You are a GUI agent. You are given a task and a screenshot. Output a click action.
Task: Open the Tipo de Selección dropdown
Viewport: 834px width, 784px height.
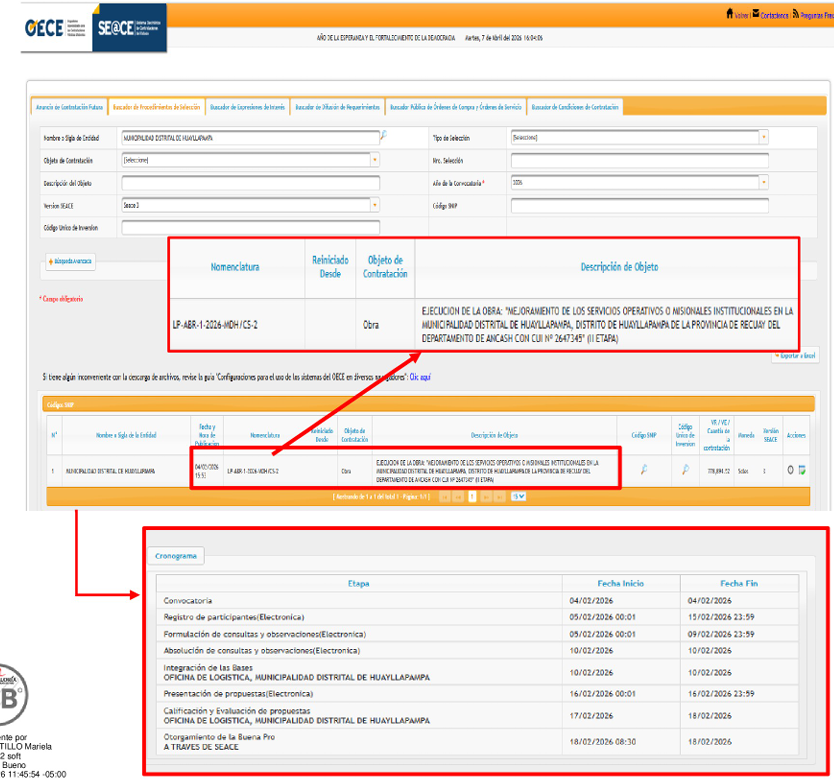[x=764, y=137]
